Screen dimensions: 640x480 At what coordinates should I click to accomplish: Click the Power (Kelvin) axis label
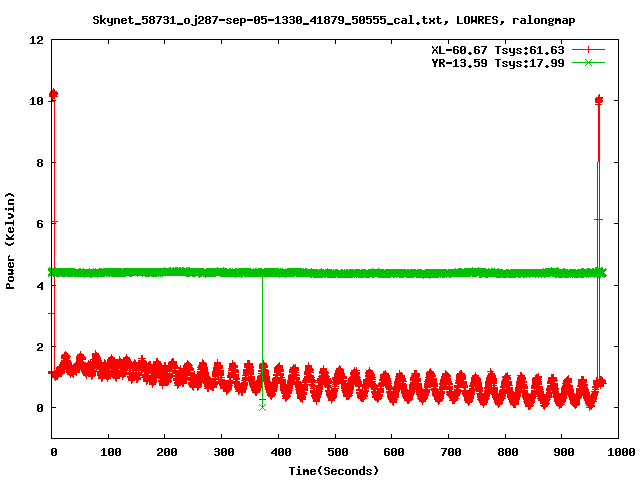point(10,241)
